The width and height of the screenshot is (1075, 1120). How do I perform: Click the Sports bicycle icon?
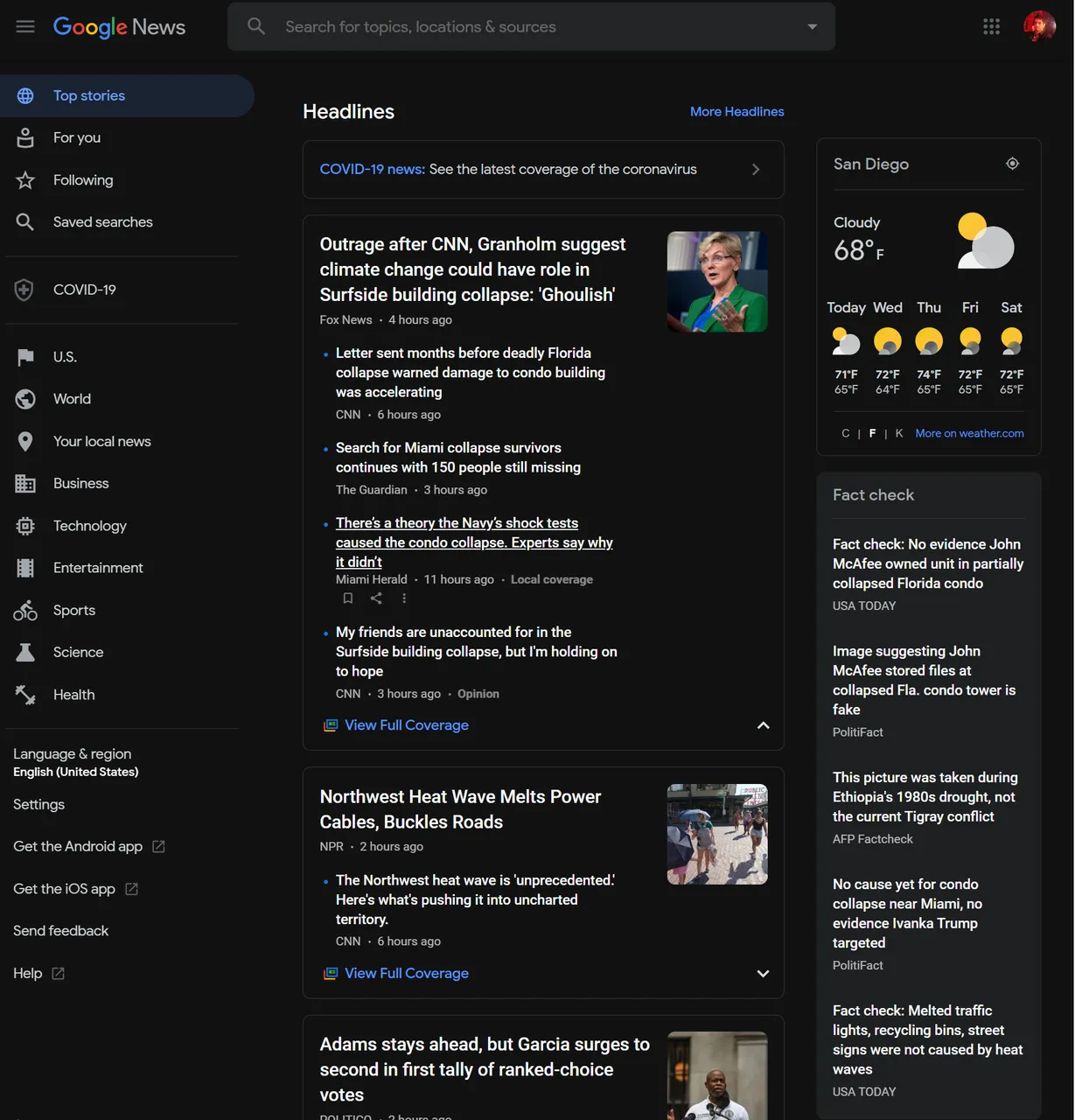[25, 610]
